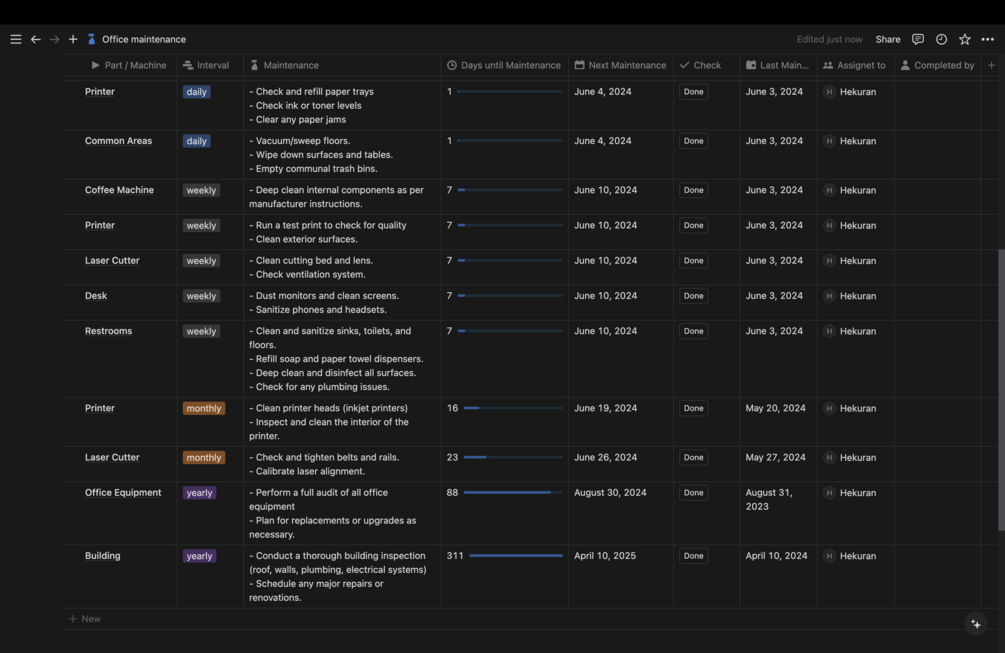The height and width of the screenshot is (653, 1005).
Task: Open the daily interval tag for Common Areas
Action: (197, 141)
